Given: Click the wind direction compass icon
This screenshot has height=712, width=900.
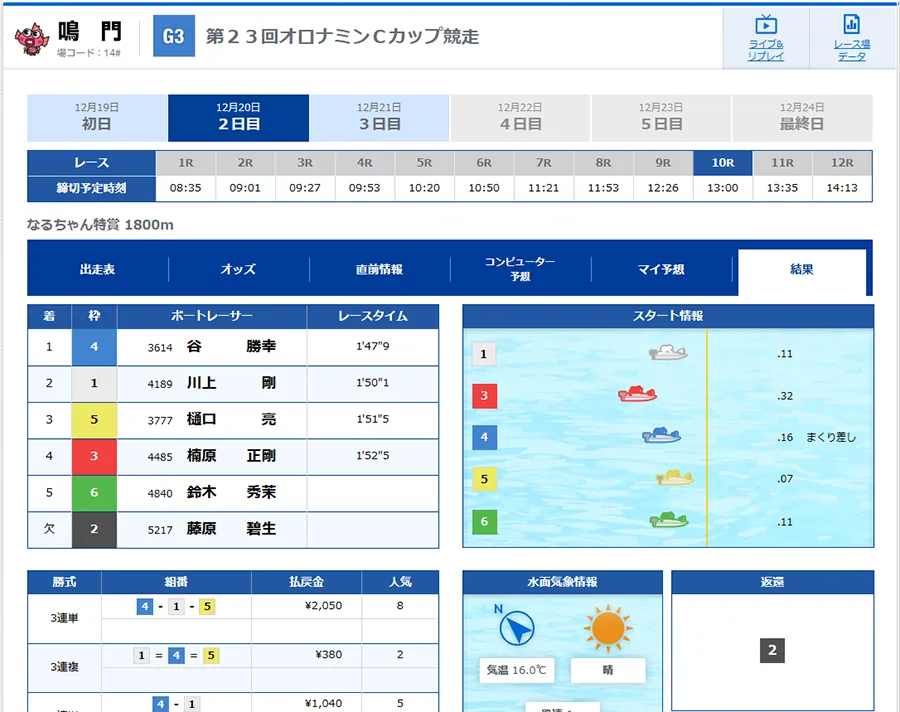Looking at the screenshot, I should [x=517, y=628].
